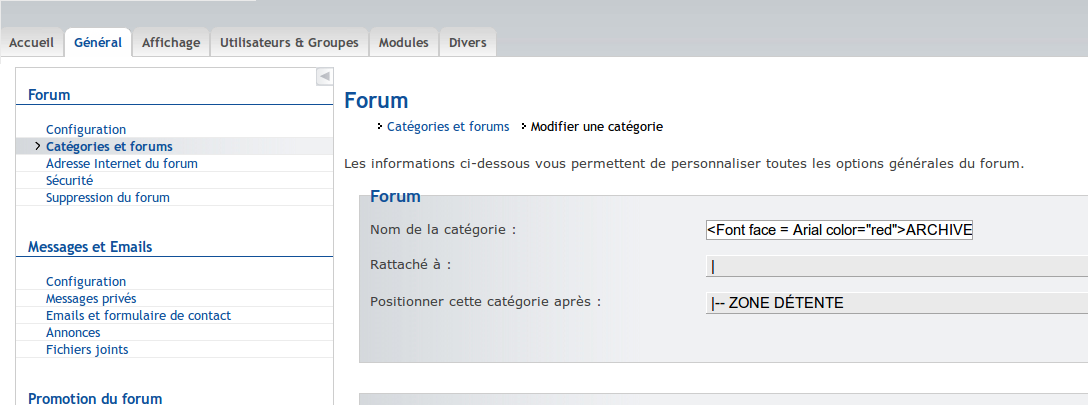The height and width of the screenshot is (405, 1088).
Task: Open Messages privés settings
Action: (x=91, y=299)
